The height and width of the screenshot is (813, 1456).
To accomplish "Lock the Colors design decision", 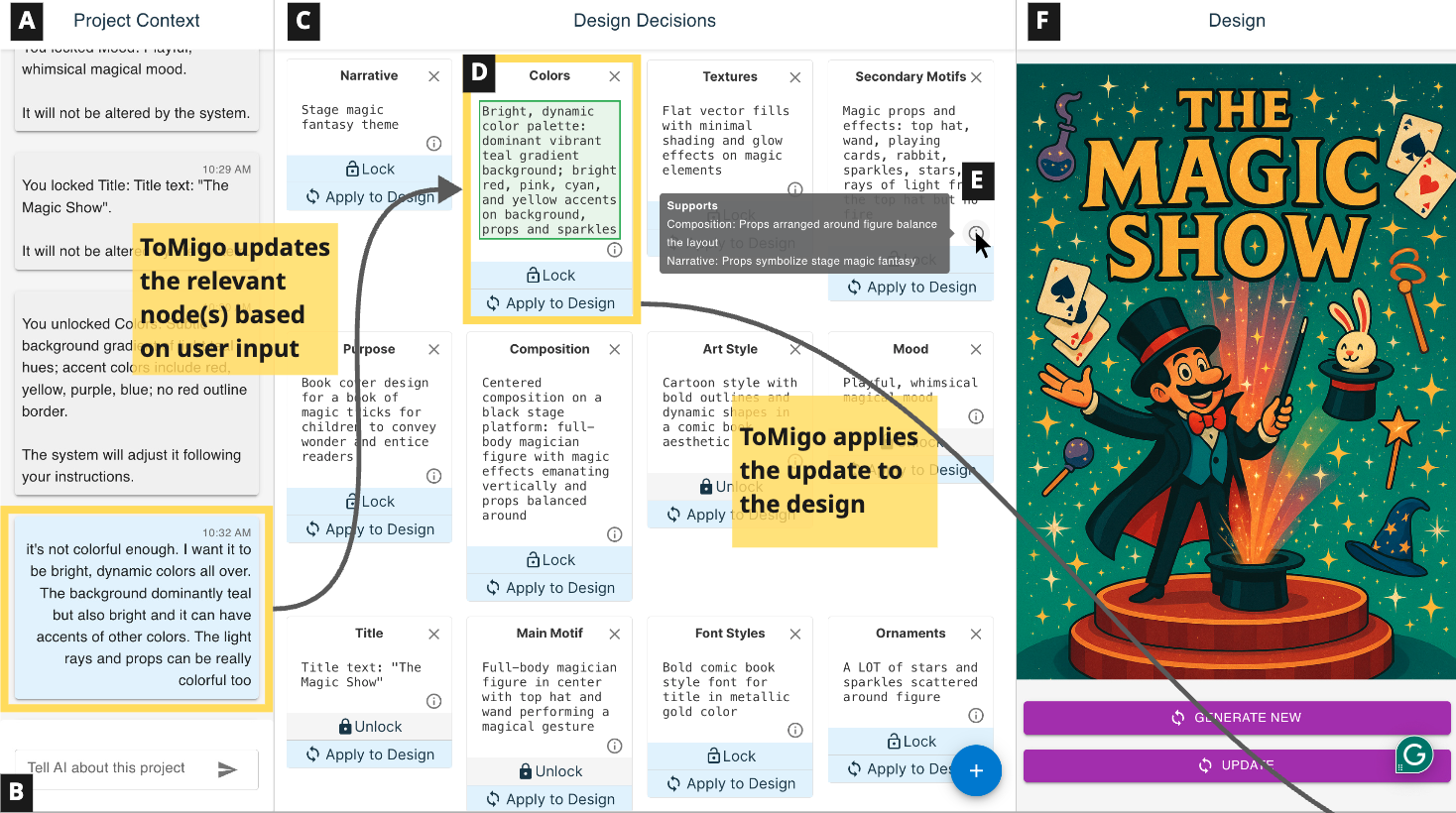I will pos(551,276).
